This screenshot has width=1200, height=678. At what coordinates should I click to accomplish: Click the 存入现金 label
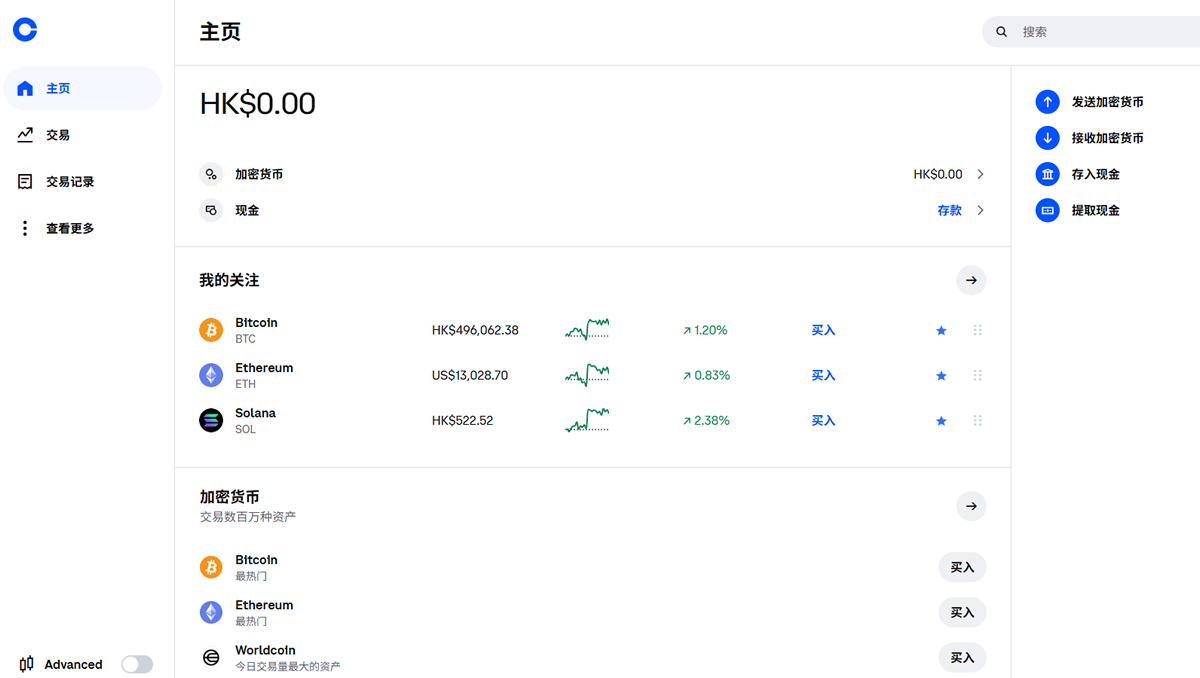pos(1095,174)
